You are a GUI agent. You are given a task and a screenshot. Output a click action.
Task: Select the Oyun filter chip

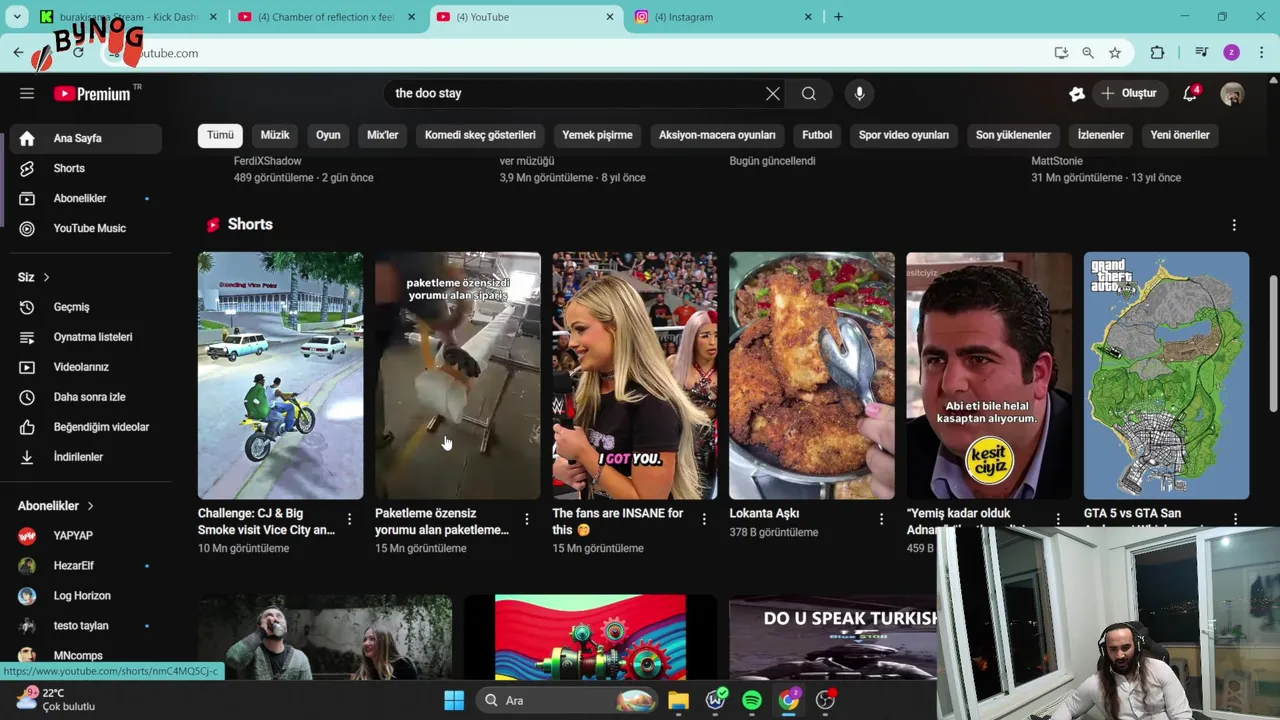[328, 135]
